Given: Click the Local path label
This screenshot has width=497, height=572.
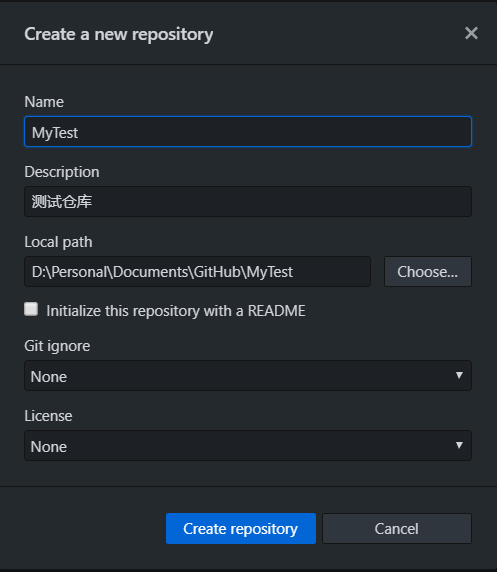Looking at the screenshot, I should tap(58, 242).
